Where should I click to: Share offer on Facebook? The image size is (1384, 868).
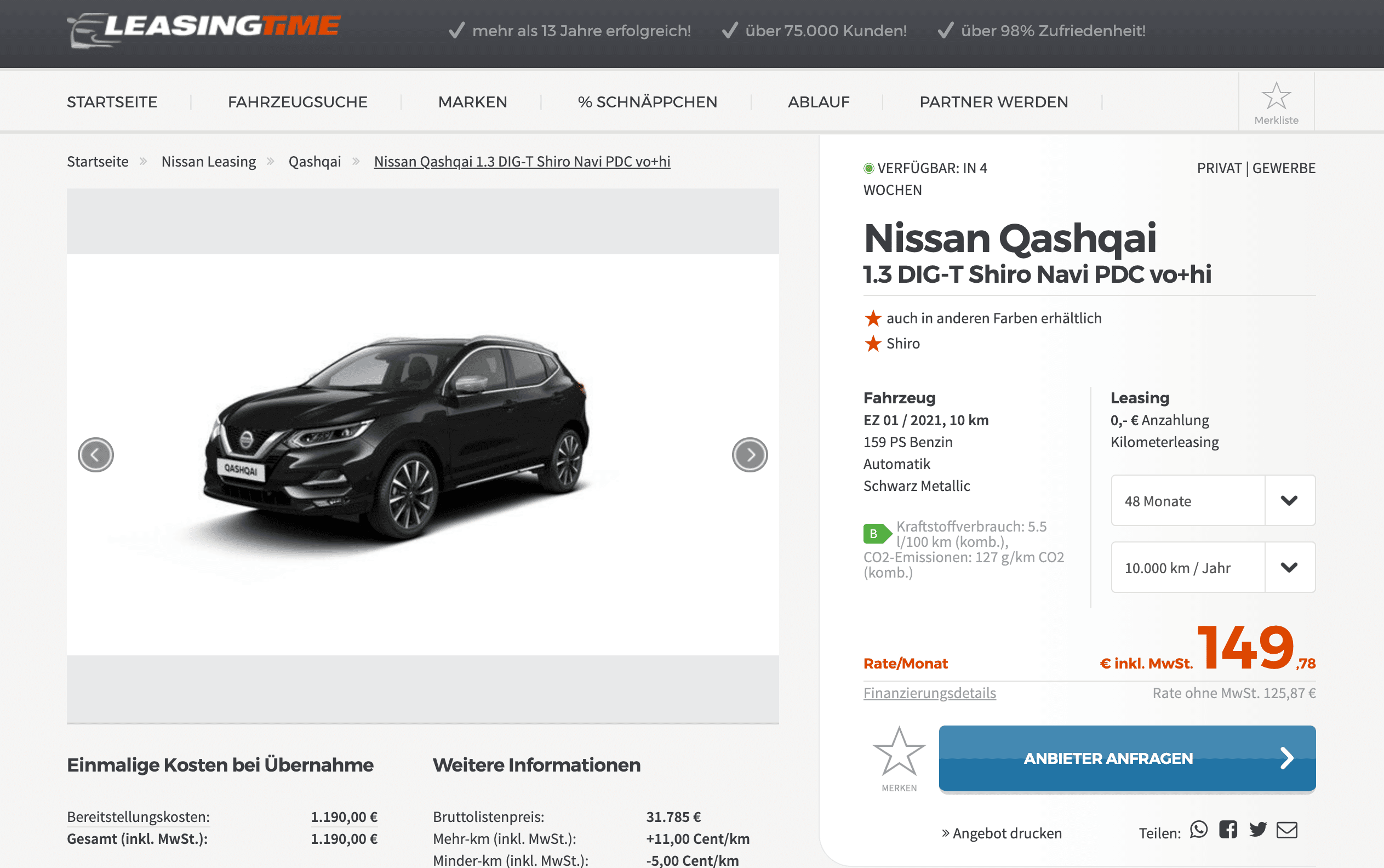tap(1228, 830)
